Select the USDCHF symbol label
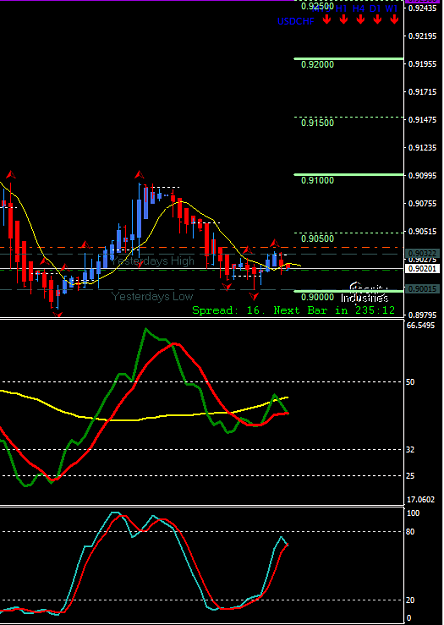444x625 pixels. [x=296, y=22]
